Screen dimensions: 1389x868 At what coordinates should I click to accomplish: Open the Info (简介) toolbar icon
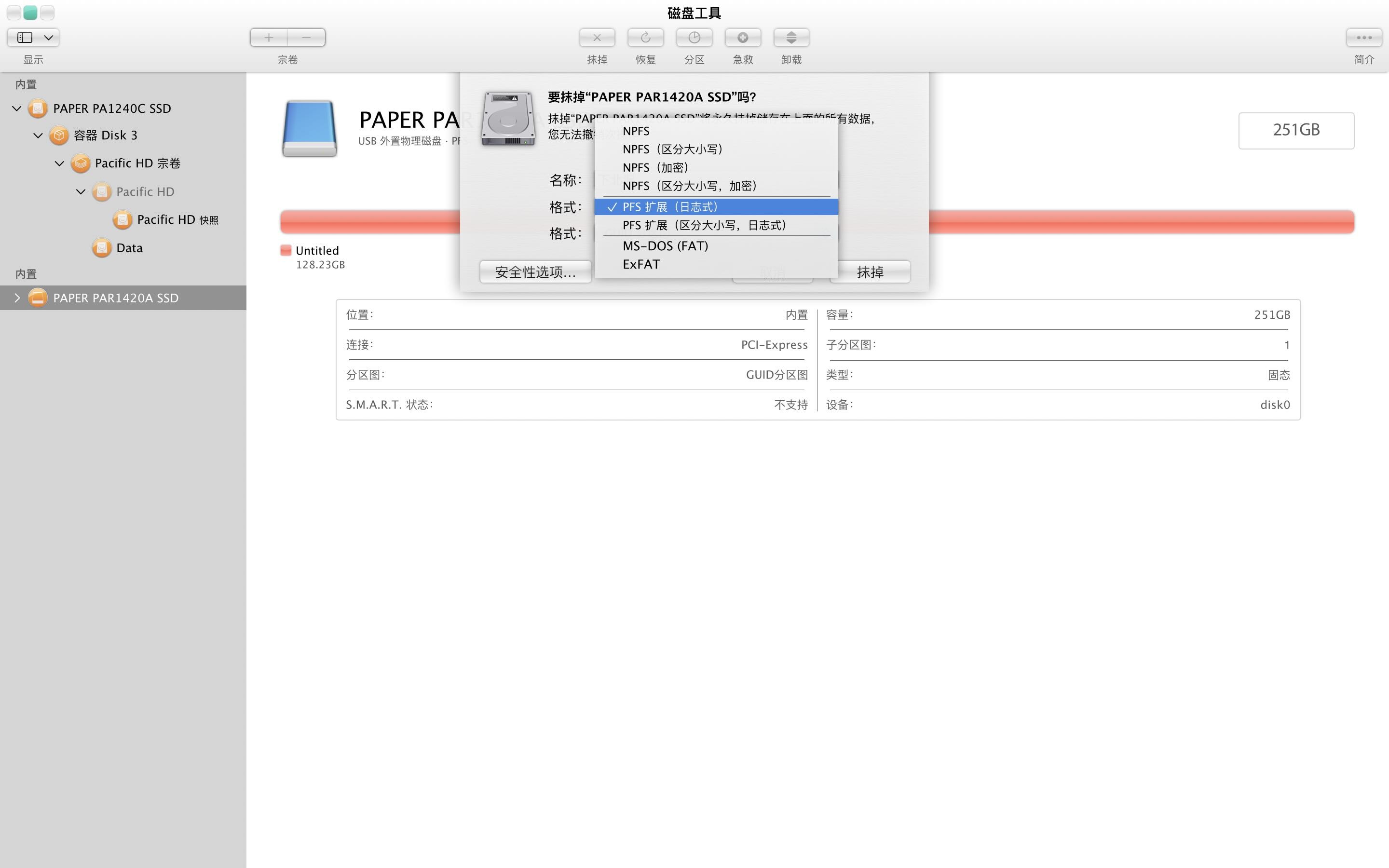pos(1364,37)
